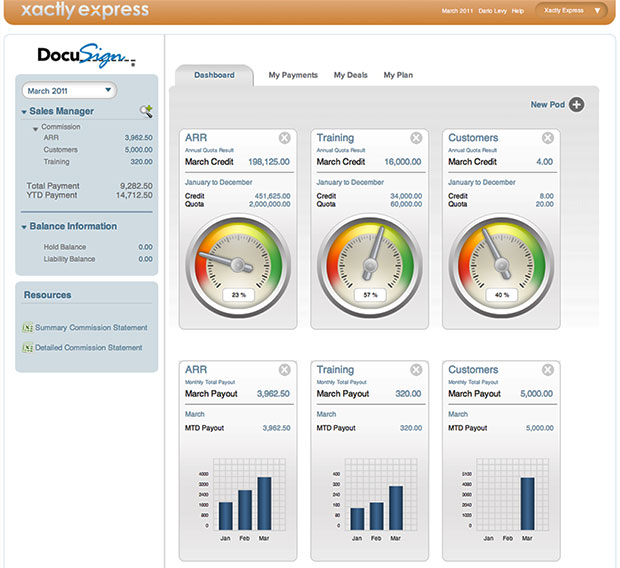Click Customers March Credit value 4.00
The image size is (620, 568).
[544, 162]
